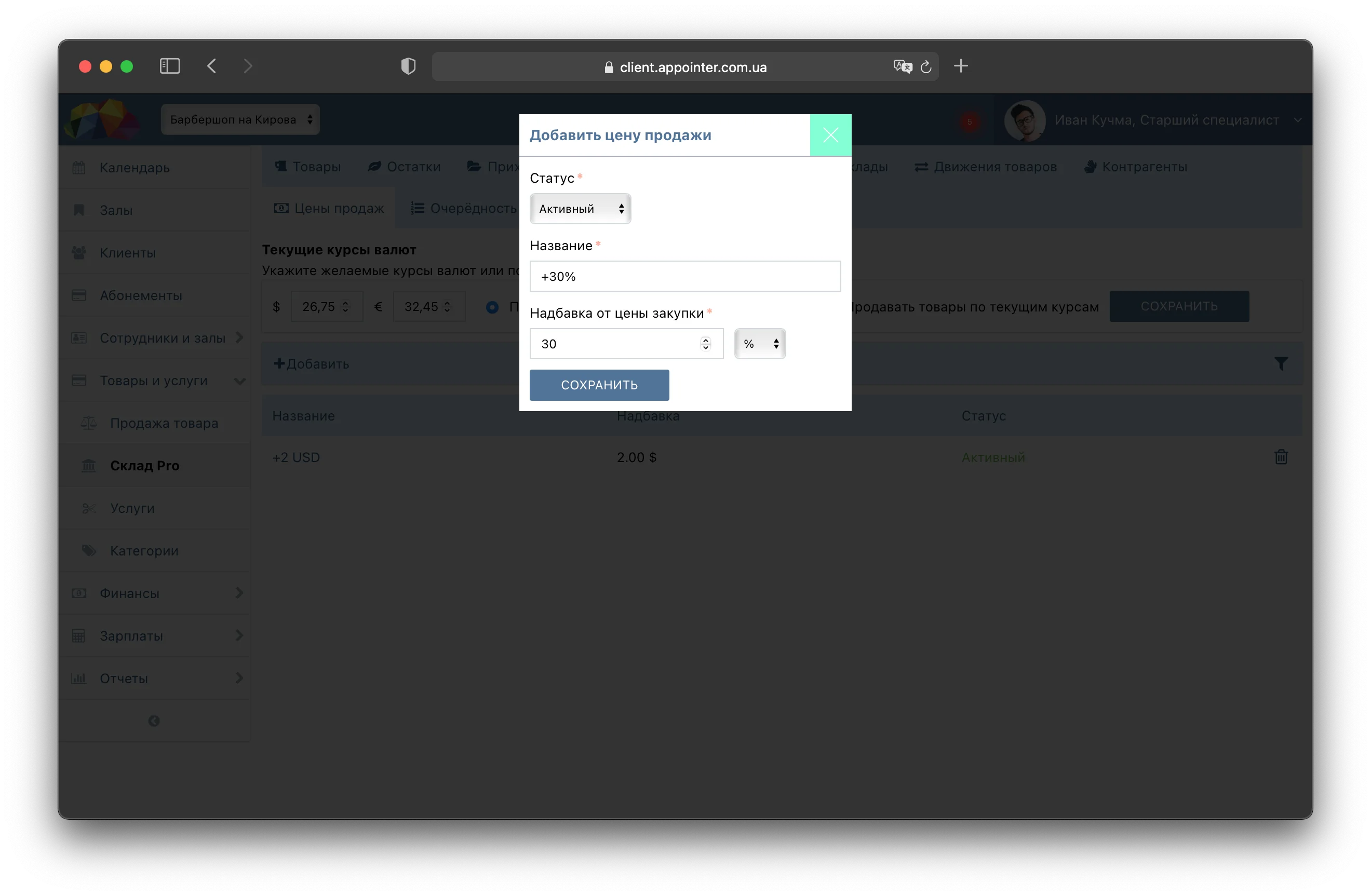Click the dark СОХРАНИТЬ currency rates button
Viewport: 1371px width, 896px height.
tap(1179, 306)
